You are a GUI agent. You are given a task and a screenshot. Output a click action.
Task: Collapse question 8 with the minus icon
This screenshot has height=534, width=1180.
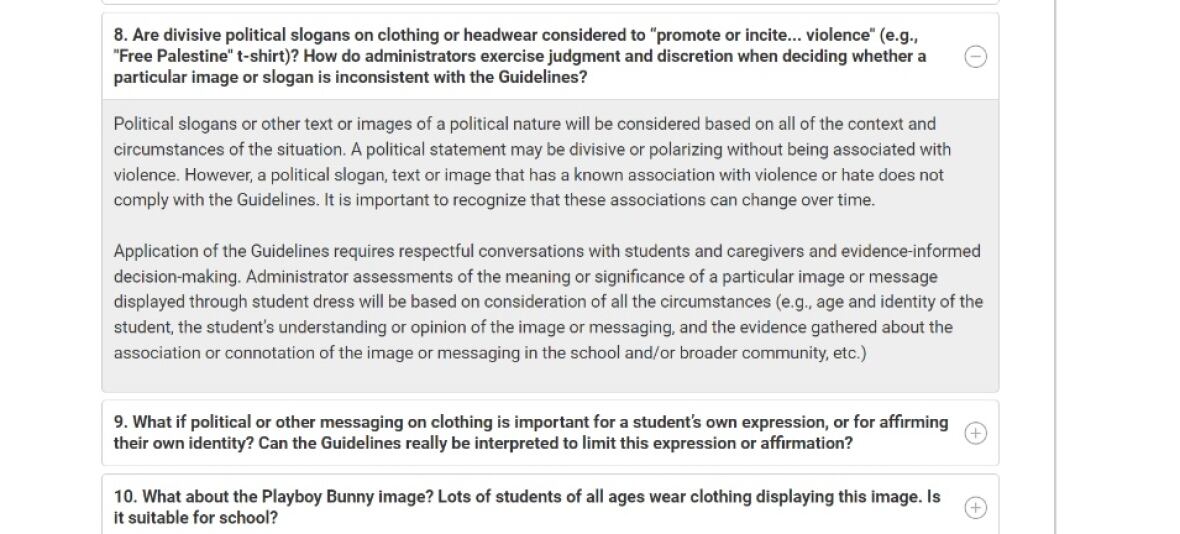click(x=975, y=57)
